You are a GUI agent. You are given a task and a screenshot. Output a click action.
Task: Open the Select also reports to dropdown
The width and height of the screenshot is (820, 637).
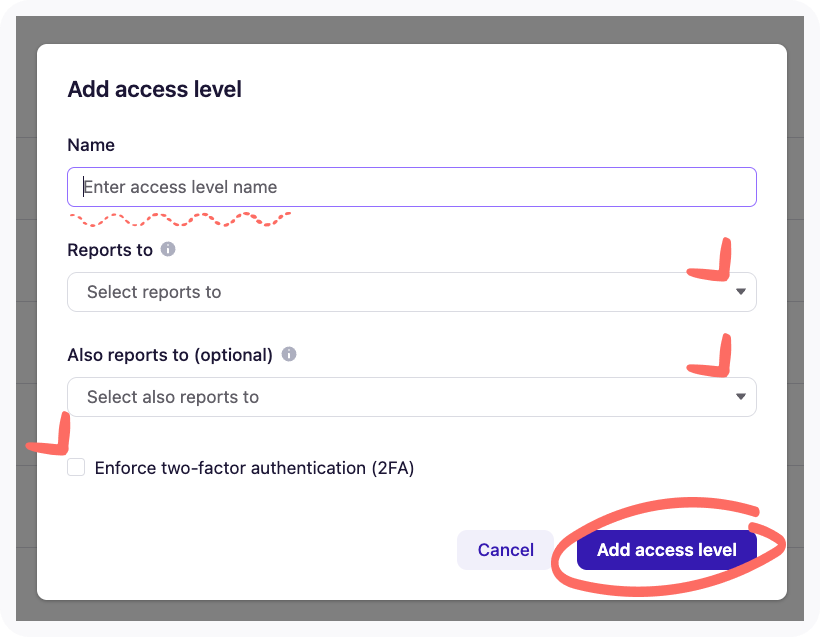pyautogui.click(x=411, y=397)
